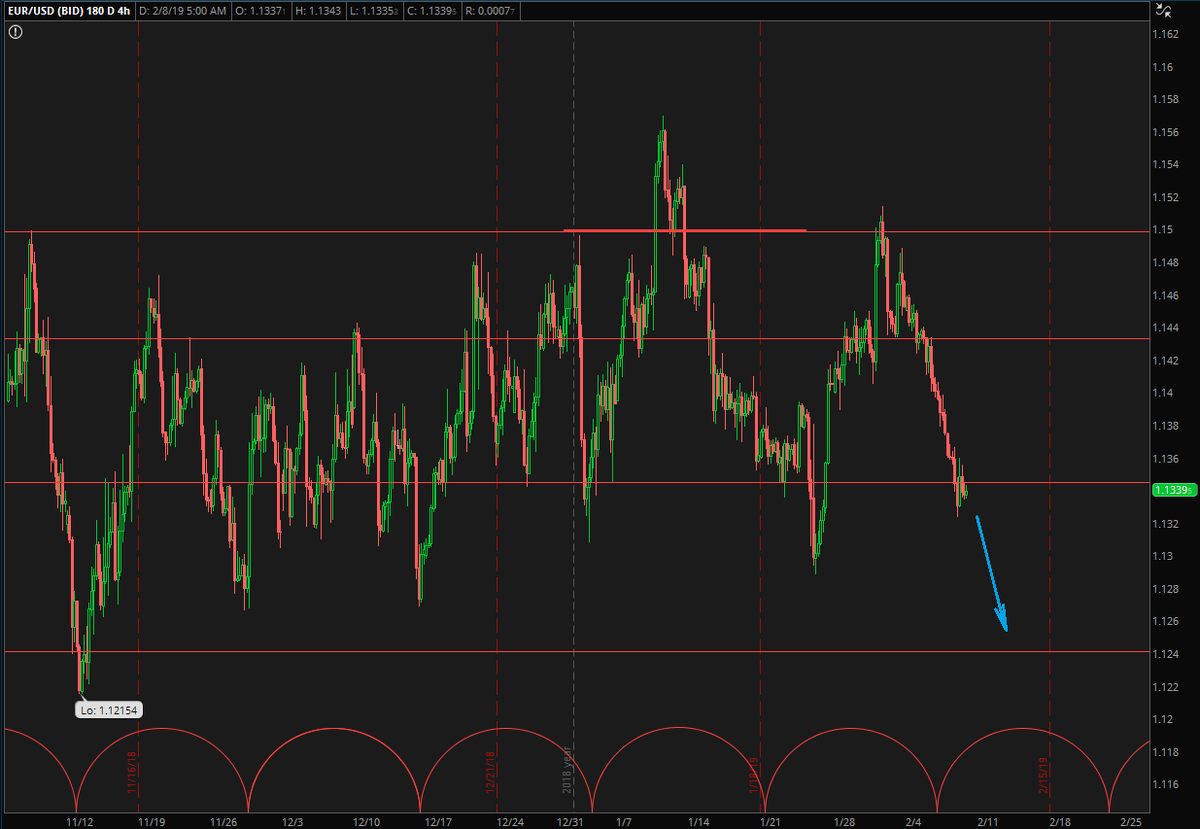This screenshot has width=1200, height=829.
Task: Click the 1.146 price axis label
Action: (1165, 296)
